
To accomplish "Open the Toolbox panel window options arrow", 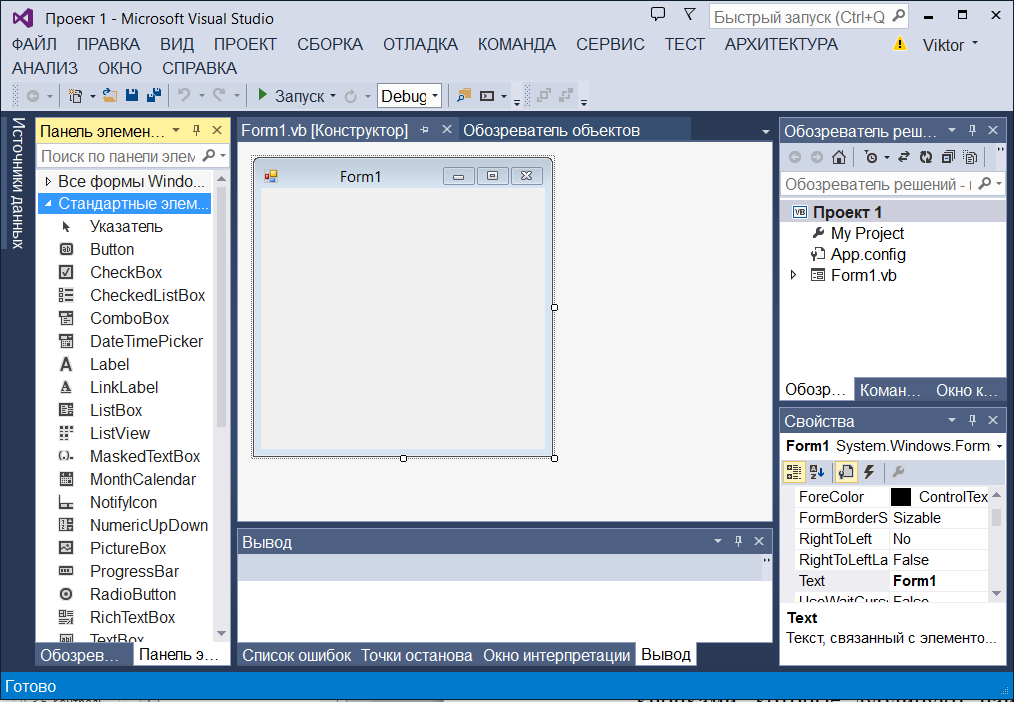I will [176, 131].
